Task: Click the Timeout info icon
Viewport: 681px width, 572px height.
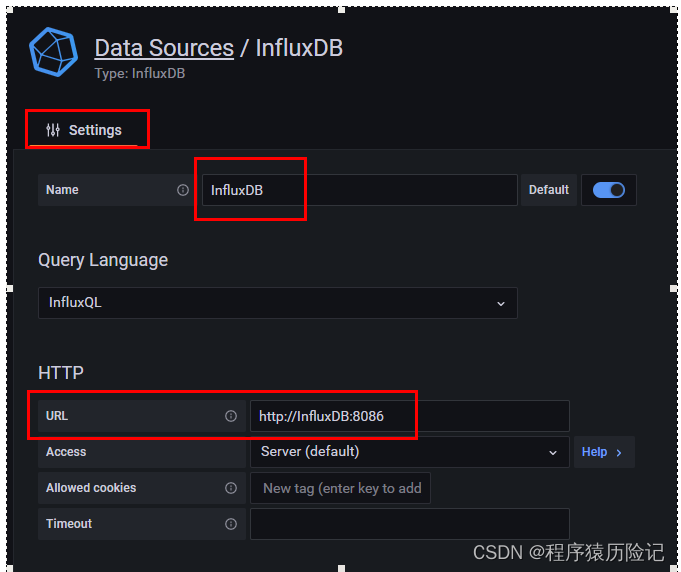Action: pos(231,524)
